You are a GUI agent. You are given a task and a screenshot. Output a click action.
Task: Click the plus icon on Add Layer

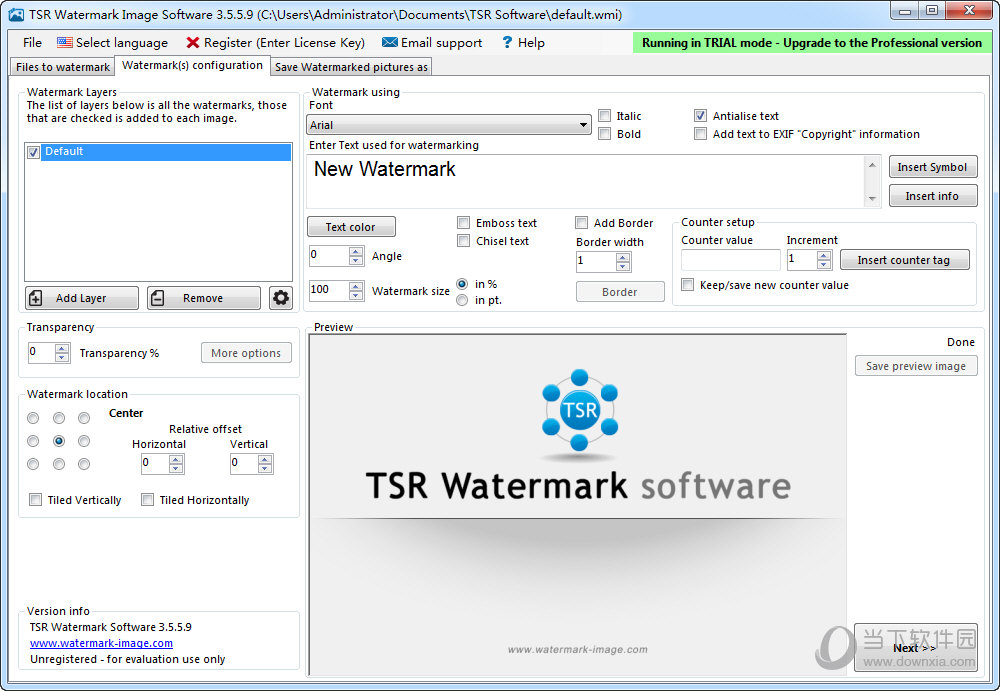click(38, 297)
